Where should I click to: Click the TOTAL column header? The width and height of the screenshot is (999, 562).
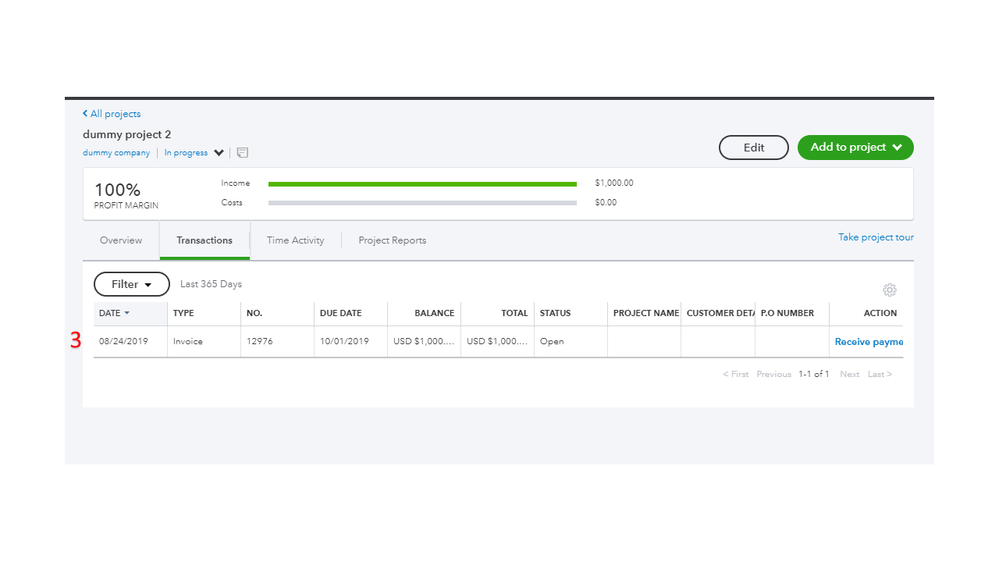(x=497, y=313)
